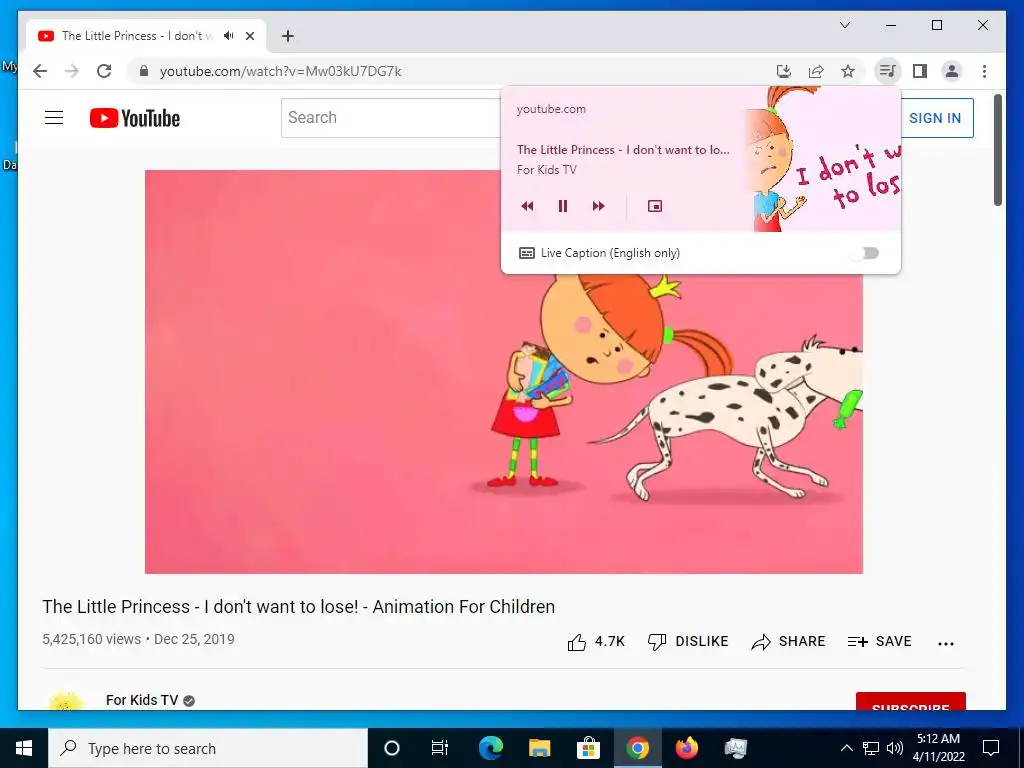The width and height of the screenshot is (1024, 768).
Task: Click the share page icon in address bar
Action: tap(816, 71)
